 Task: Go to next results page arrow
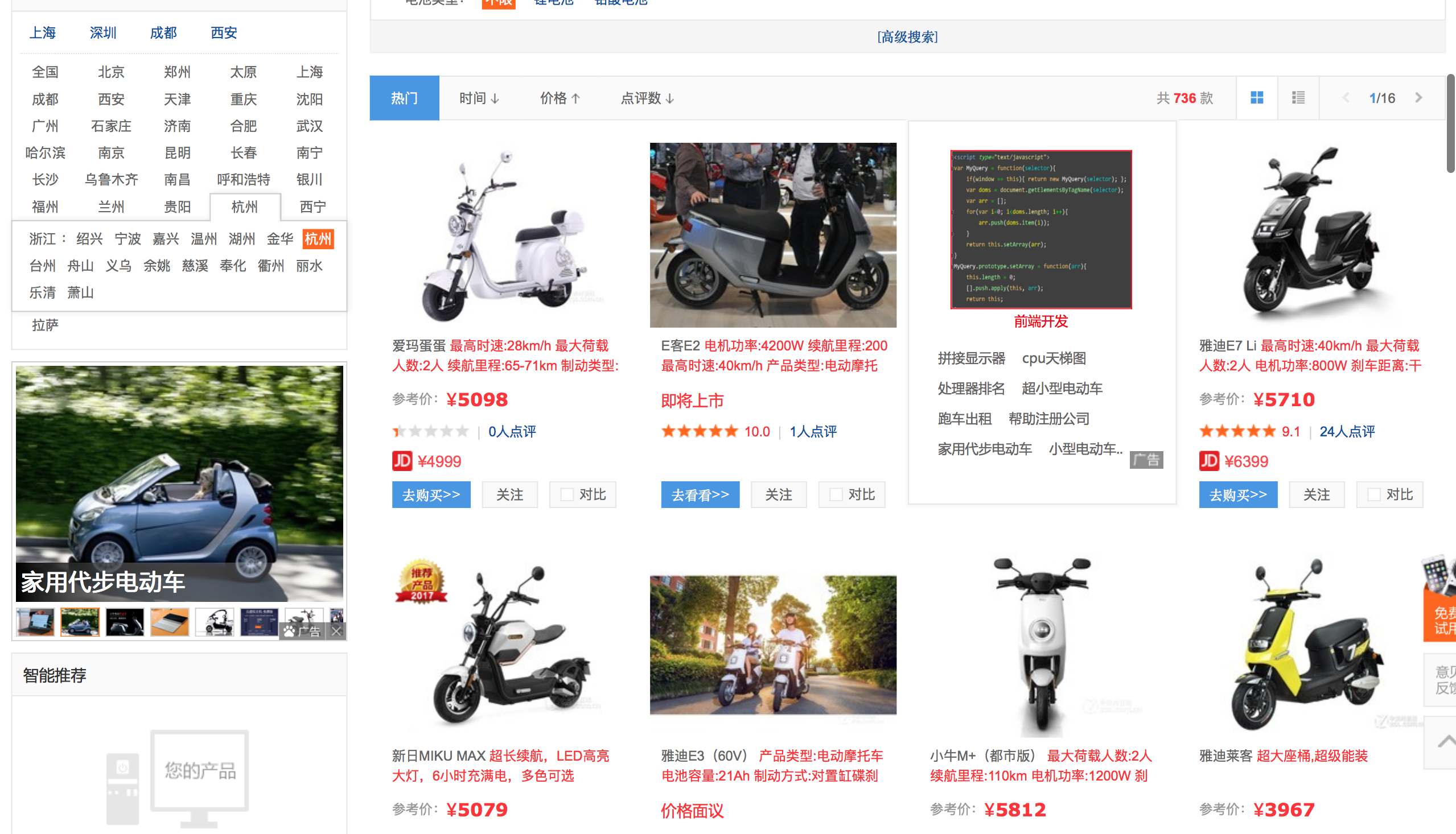point(1418,98)
